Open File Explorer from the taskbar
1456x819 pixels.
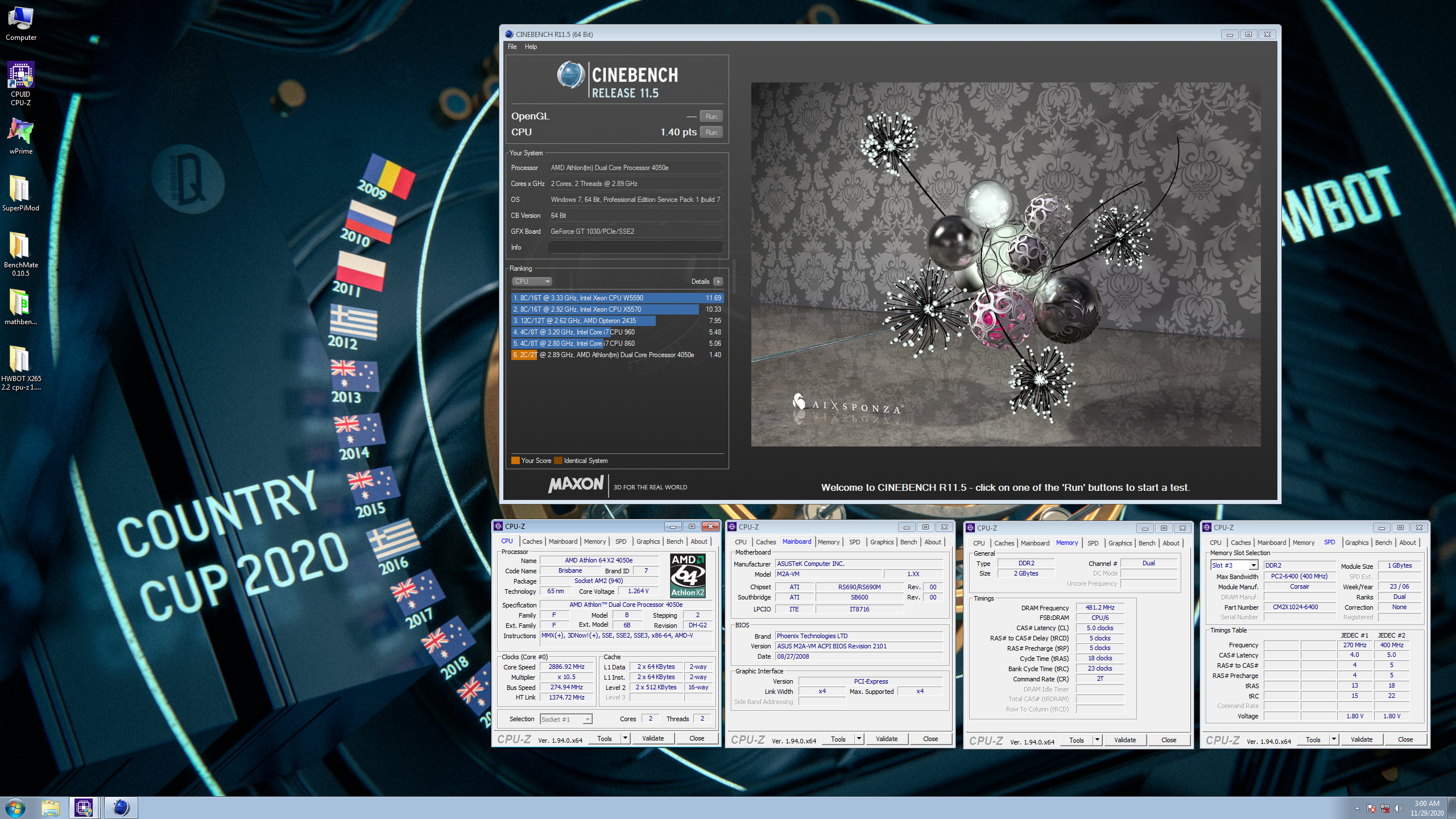[51, 808]
